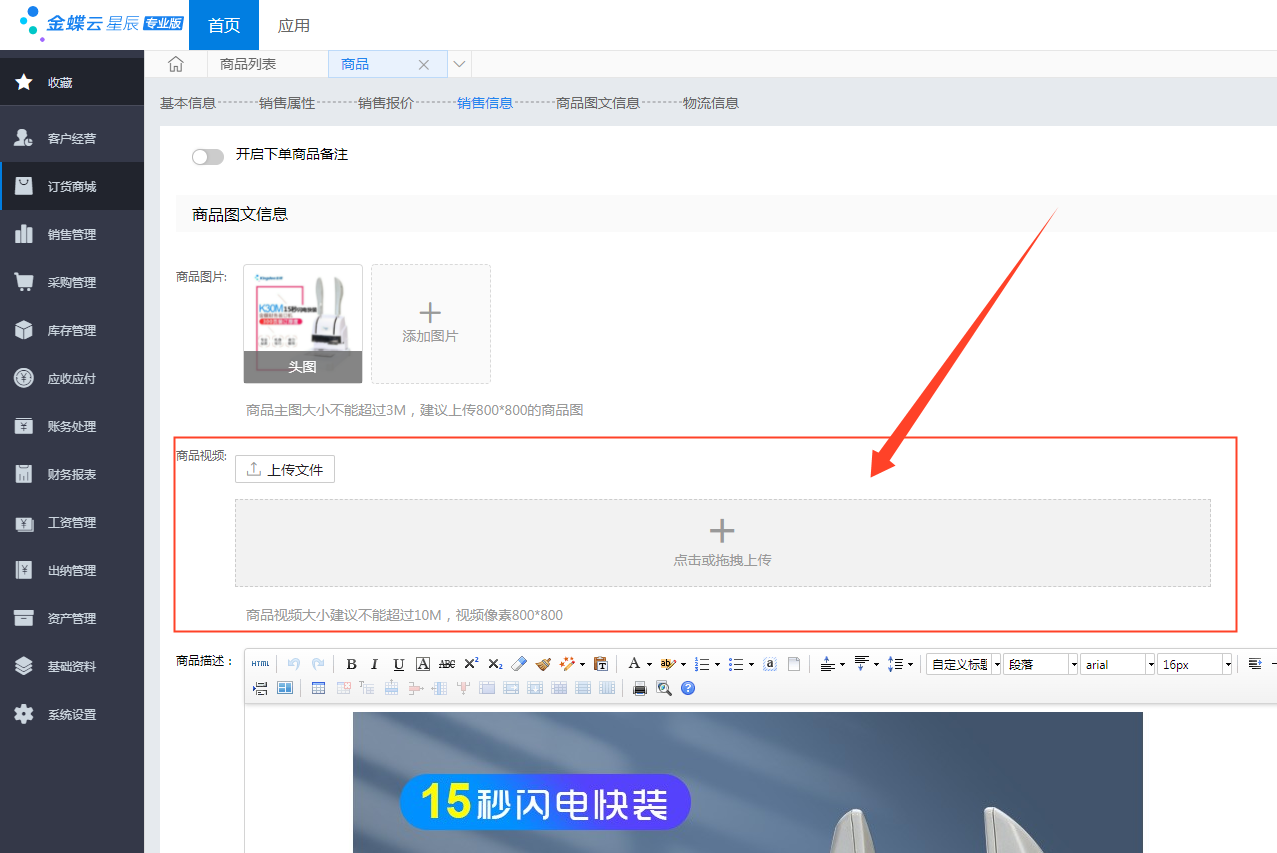Open the editor help question mark icon
This screenshot has width=1277, height=853.
tap(688, 688)
